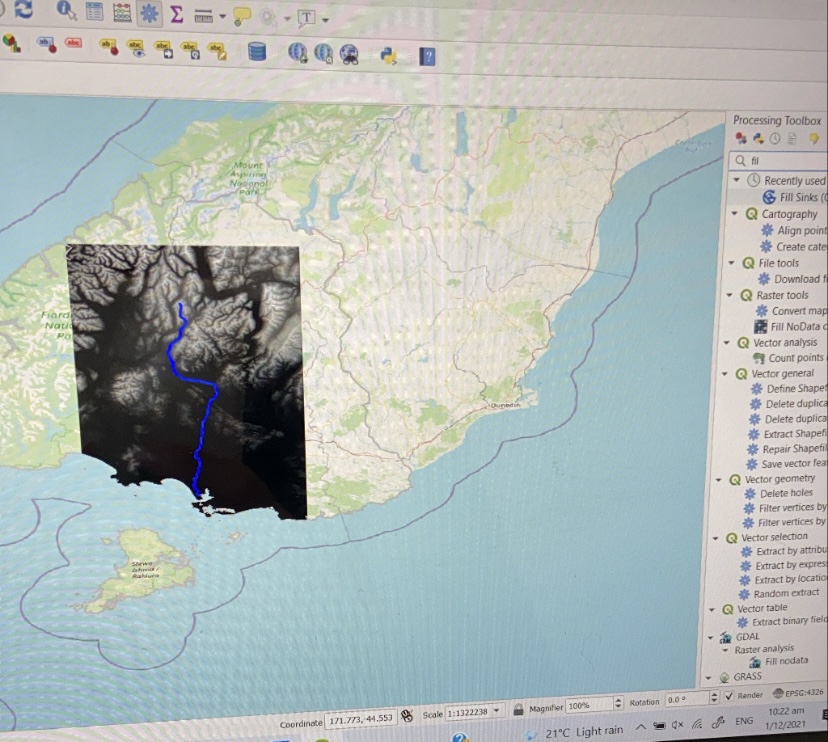This screenshot has height=742, width=828.
Task: Collapse the File tools group
Action: click(x=732, y=262)
